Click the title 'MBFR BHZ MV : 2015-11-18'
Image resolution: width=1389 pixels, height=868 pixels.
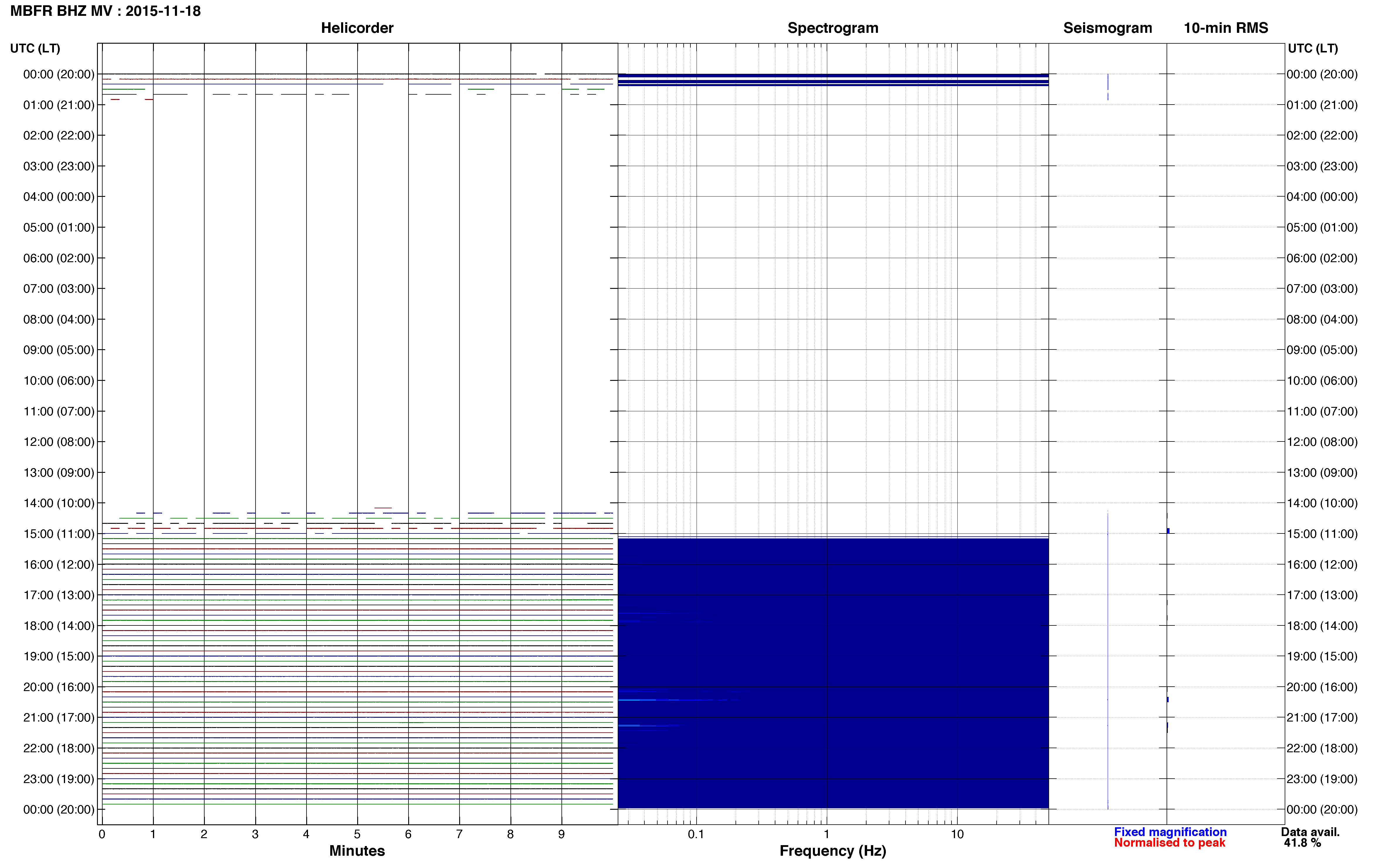coord(106,11)
